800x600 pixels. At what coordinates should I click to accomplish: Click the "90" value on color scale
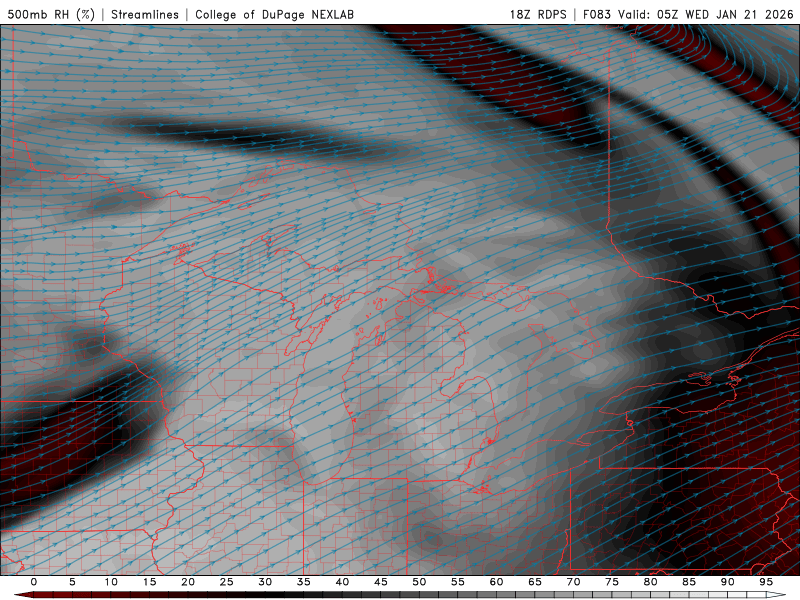pos(728,582)
